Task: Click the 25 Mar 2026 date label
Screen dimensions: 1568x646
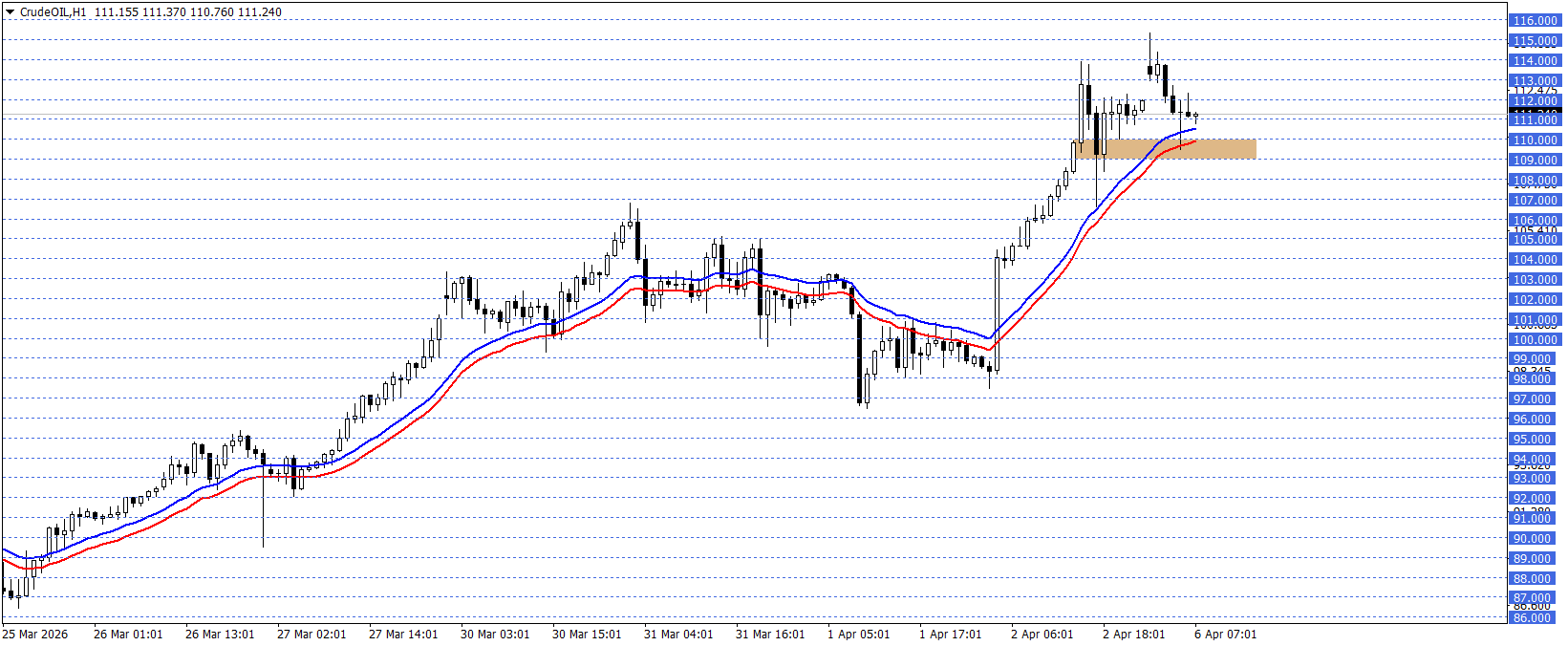Action: click(x=35, y=635)
